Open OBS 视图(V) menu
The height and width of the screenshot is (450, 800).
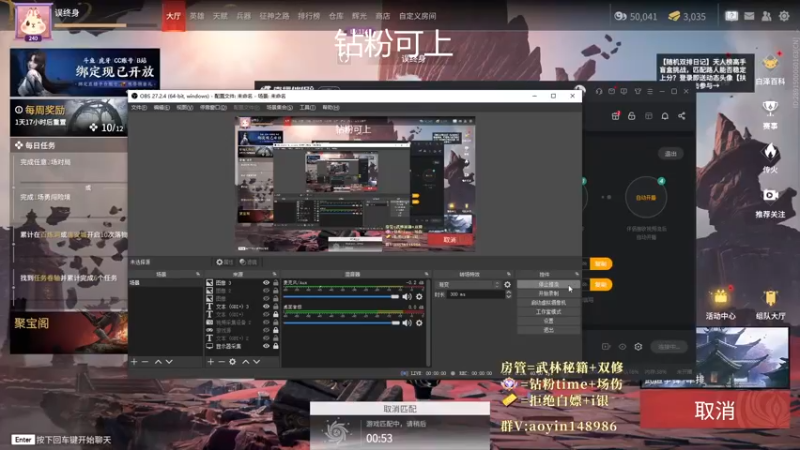tap(184, 108)
